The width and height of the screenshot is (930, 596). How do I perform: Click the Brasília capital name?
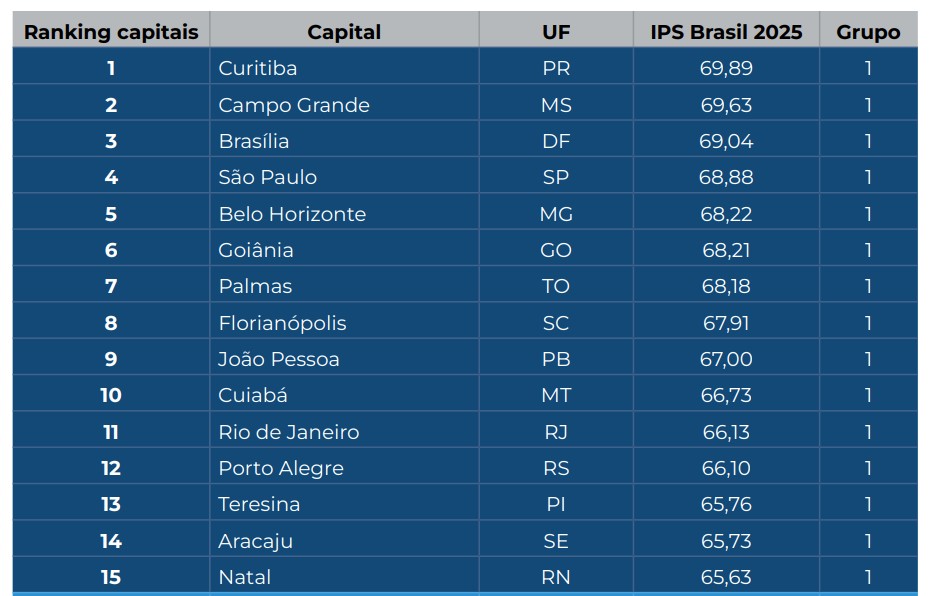253,141
